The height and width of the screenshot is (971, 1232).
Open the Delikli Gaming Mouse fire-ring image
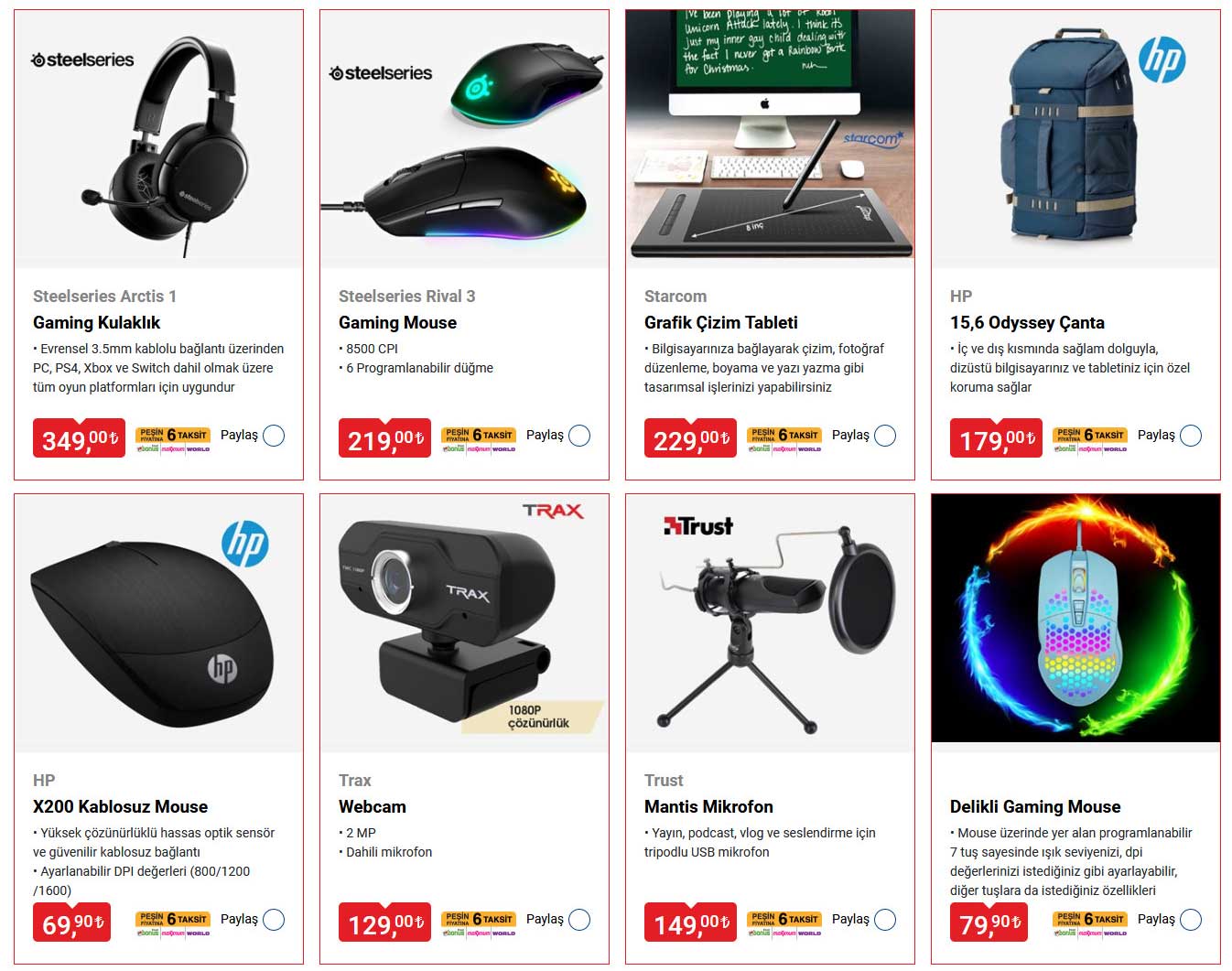pos(1075,619)
